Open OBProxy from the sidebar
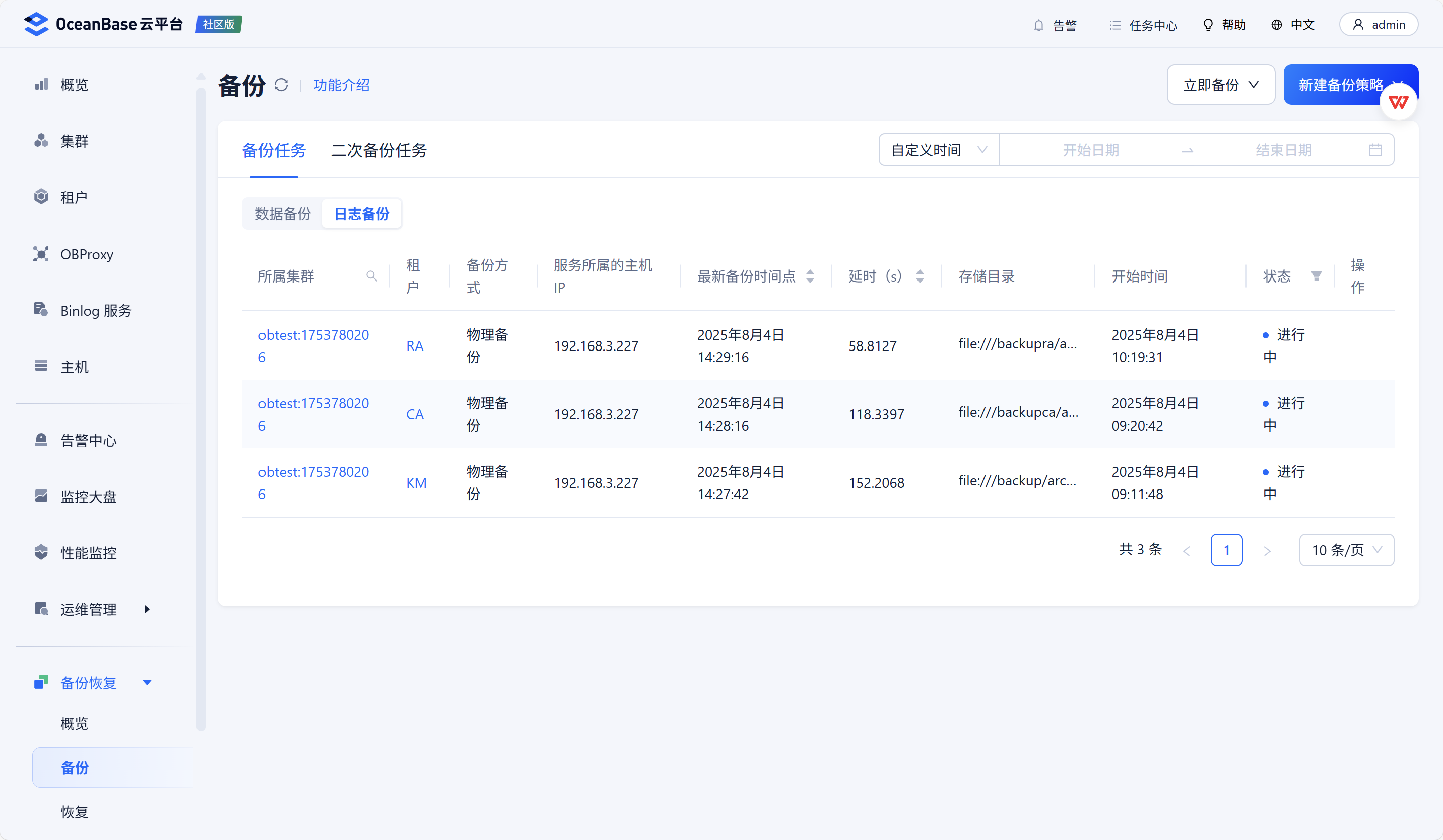Image resolution: width=1443 pixels, height=840 pixels. coord(87,254)
